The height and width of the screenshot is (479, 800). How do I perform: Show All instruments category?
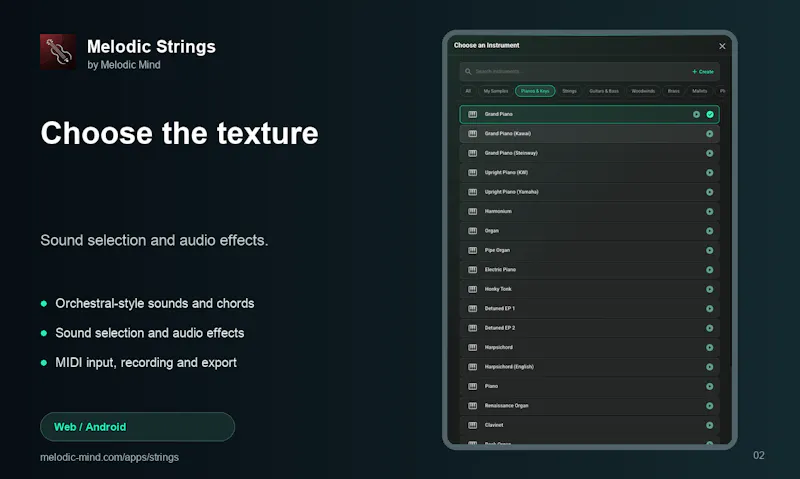(x=468, y=91)
